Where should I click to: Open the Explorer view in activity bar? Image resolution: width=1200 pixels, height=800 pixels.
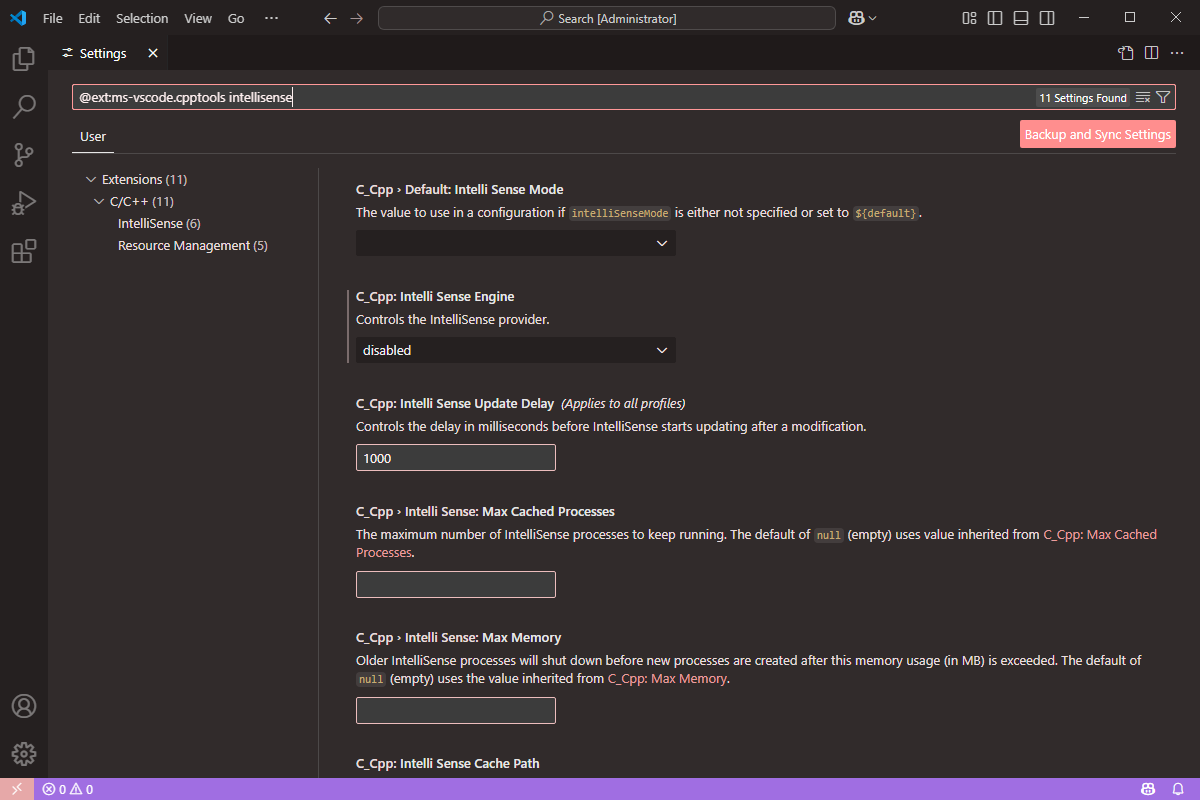coord(24,59)
